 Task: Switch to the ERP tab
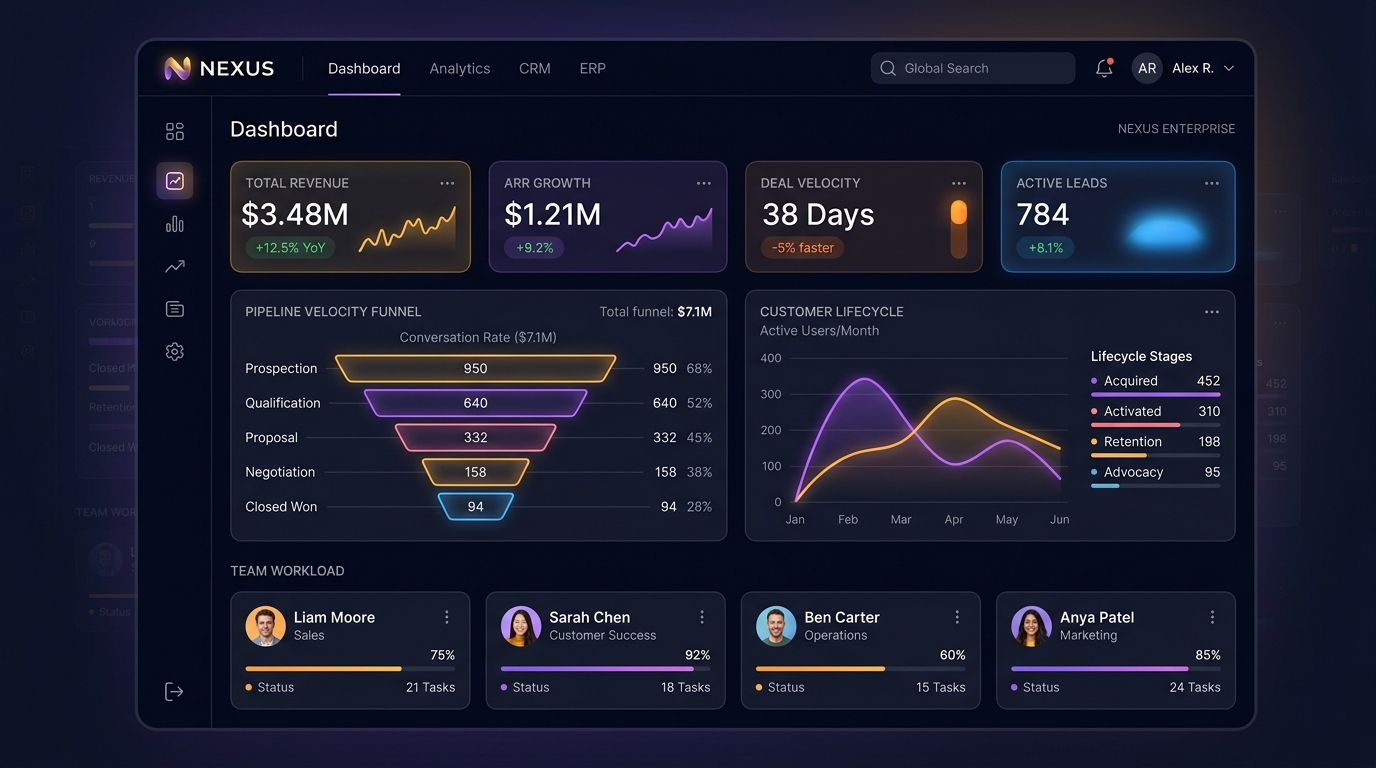click(593, 68)
